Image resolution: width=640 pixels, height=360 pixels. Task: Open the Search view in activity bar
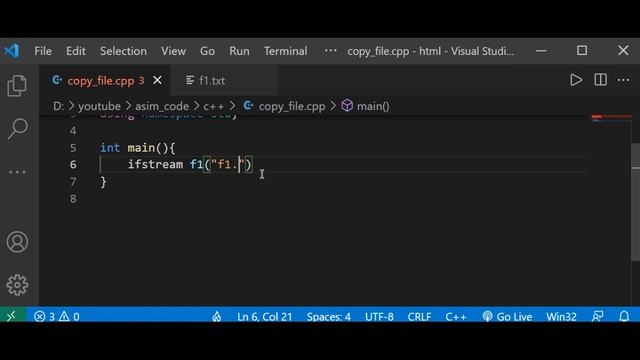tap(18, 129)
